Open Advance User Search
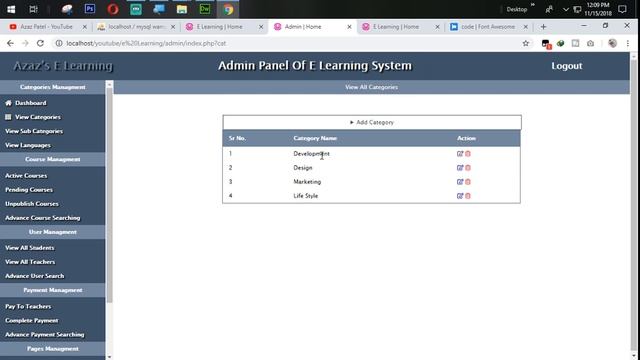 pos(35,276)
